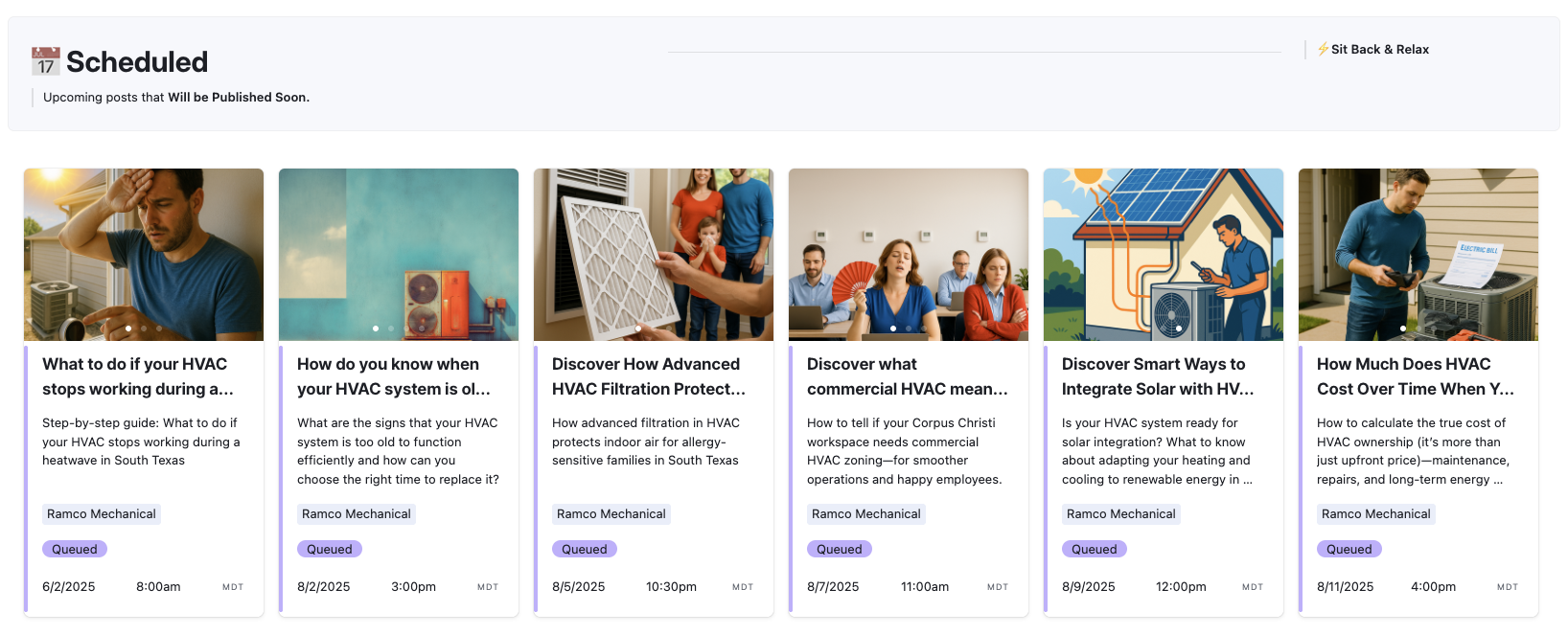1568x635 pixels.
Task: Click 'Upcoming posts that Will be Published Soon.' subtitle
Action: [176, 98]
